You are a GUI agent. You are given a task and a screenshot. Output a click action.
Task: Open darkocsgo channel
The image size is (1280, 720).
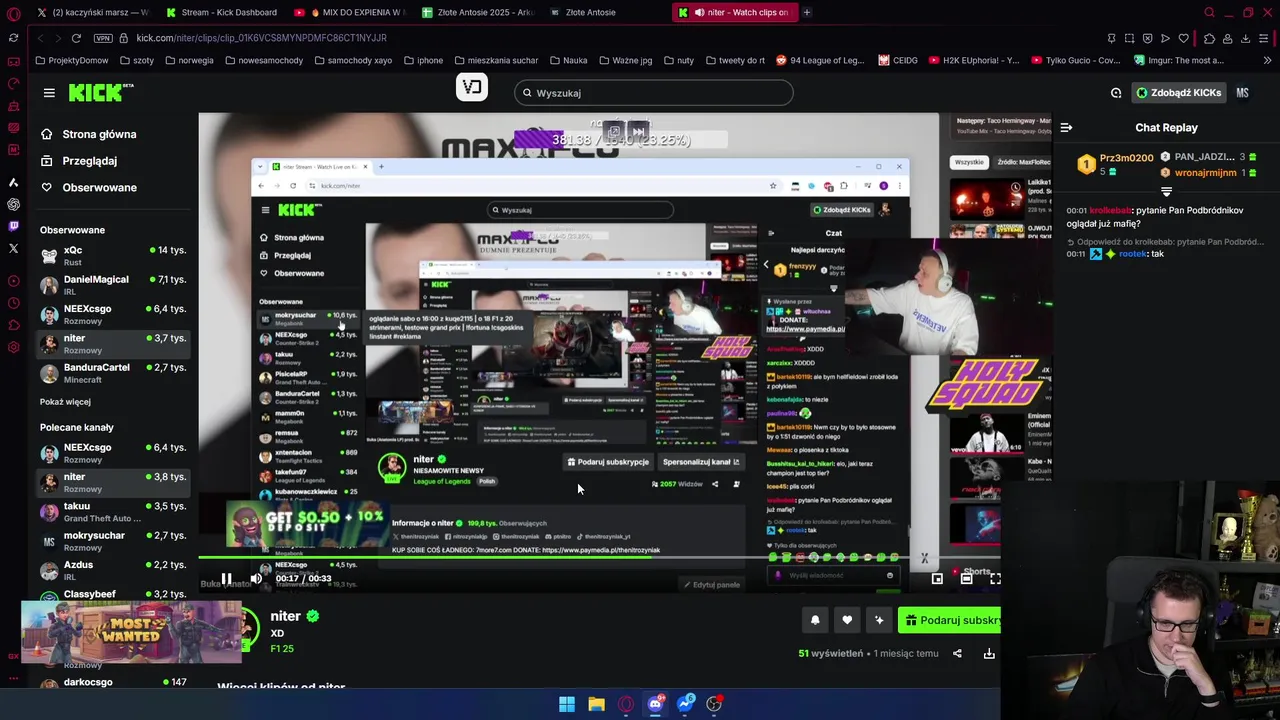(113, 682)
